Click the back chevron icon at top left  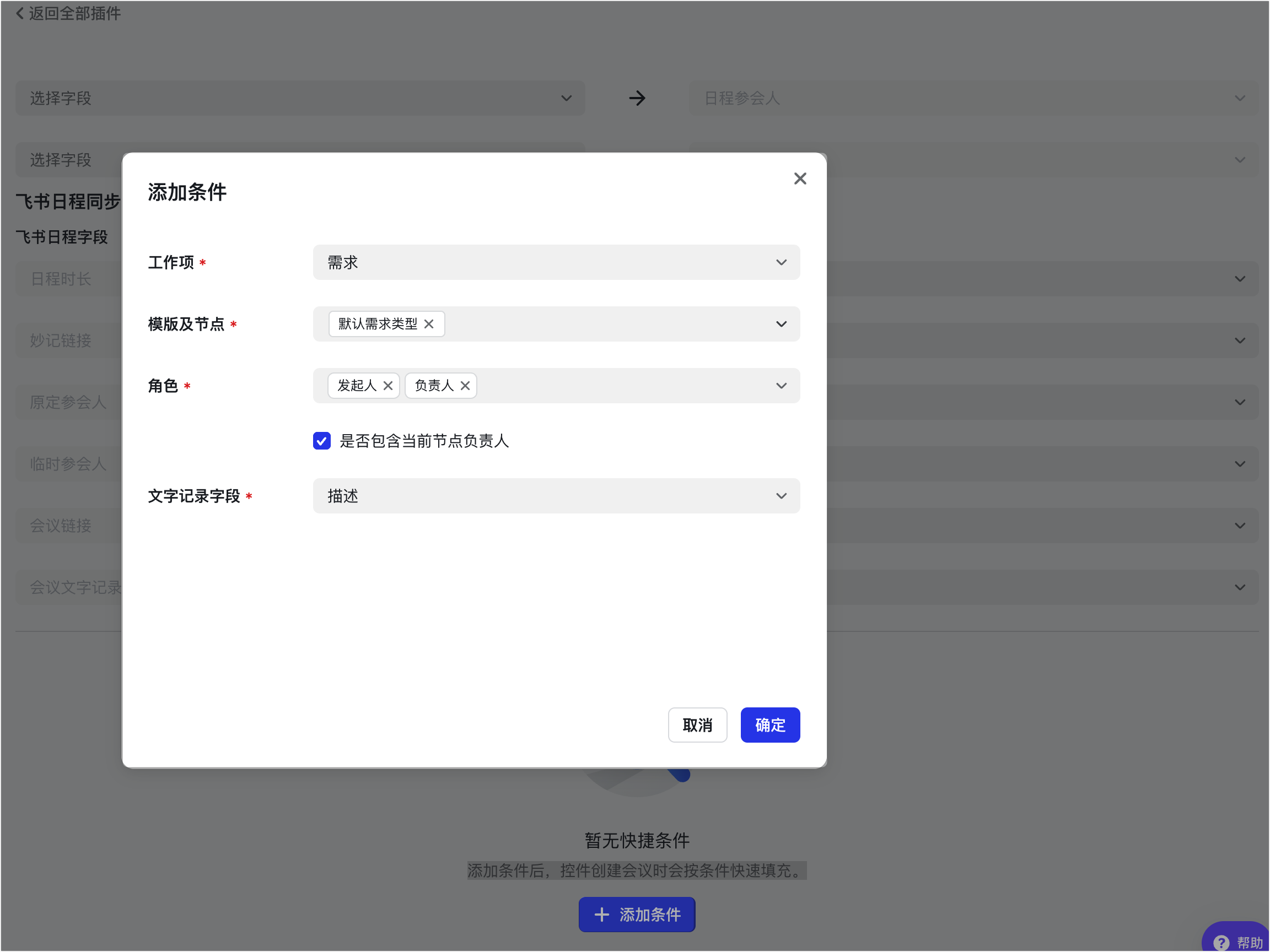click(x=20, y=13)
